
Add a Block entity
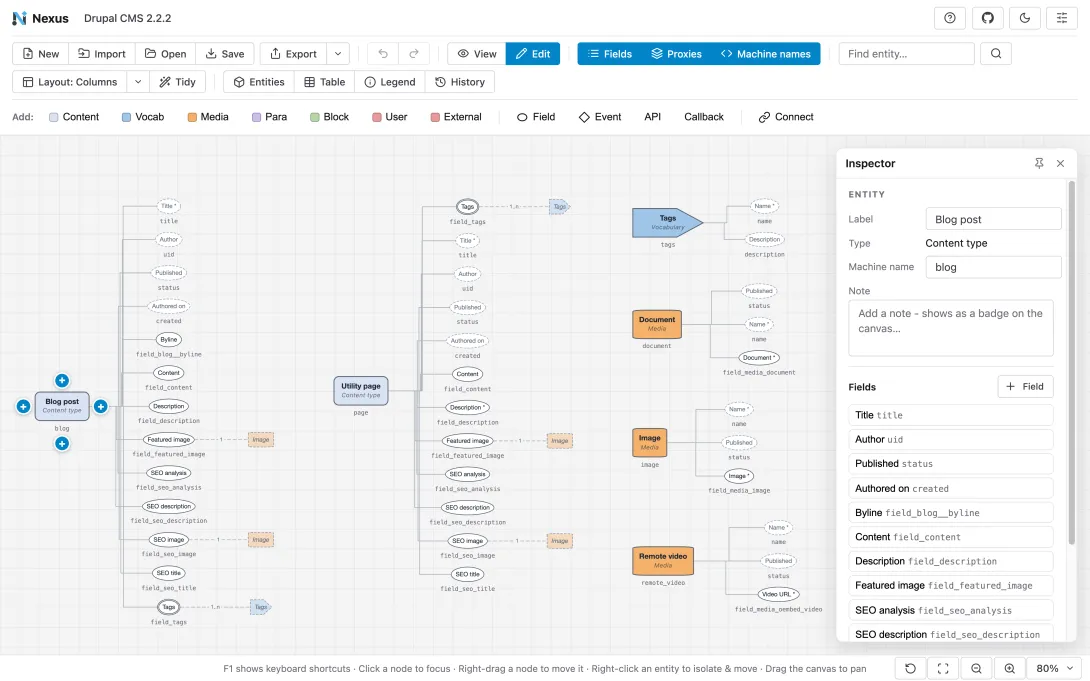click(330, 117)
